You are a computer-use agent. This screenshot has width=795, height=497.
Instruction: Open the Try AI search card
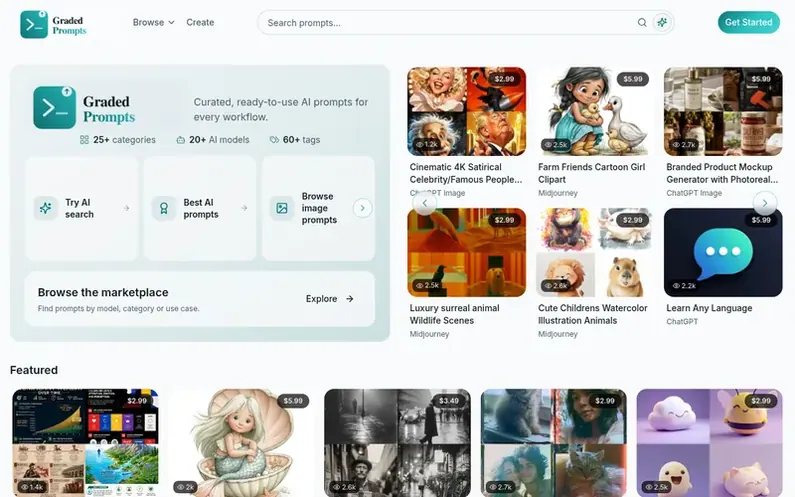(x=82, y=208)
